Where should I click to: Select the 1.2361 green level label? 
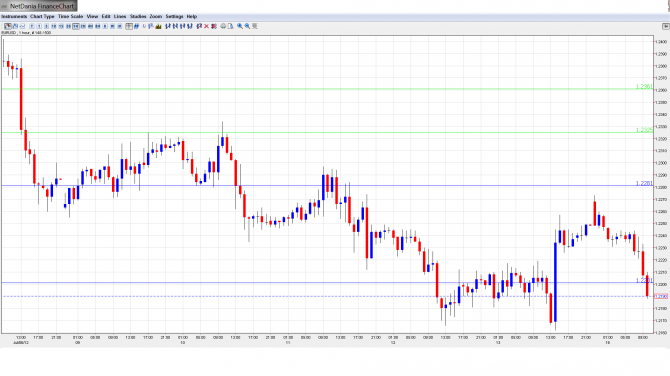[x=644, y=87]
